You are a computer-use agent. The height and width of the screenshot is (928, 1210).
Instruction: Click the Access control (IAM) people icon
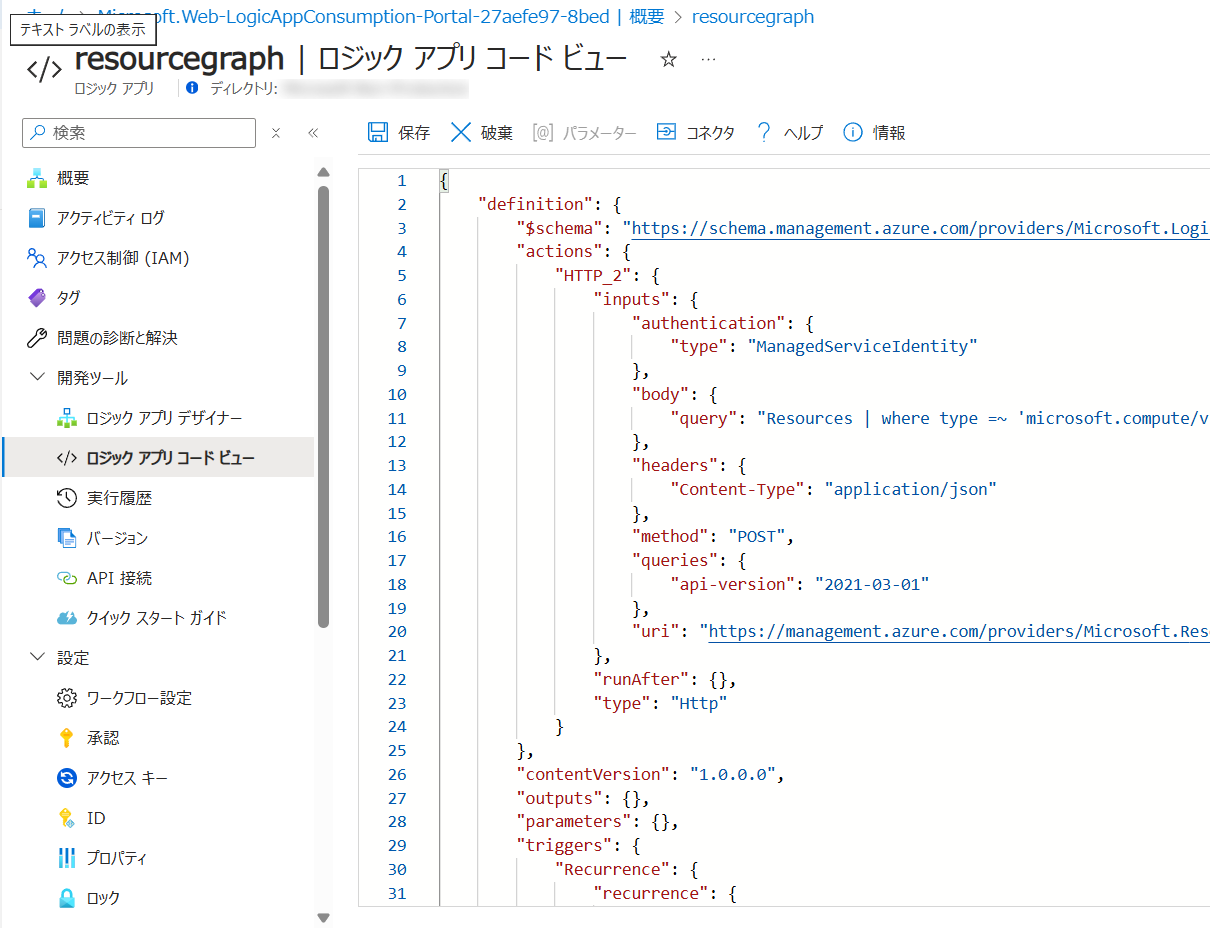38,258
